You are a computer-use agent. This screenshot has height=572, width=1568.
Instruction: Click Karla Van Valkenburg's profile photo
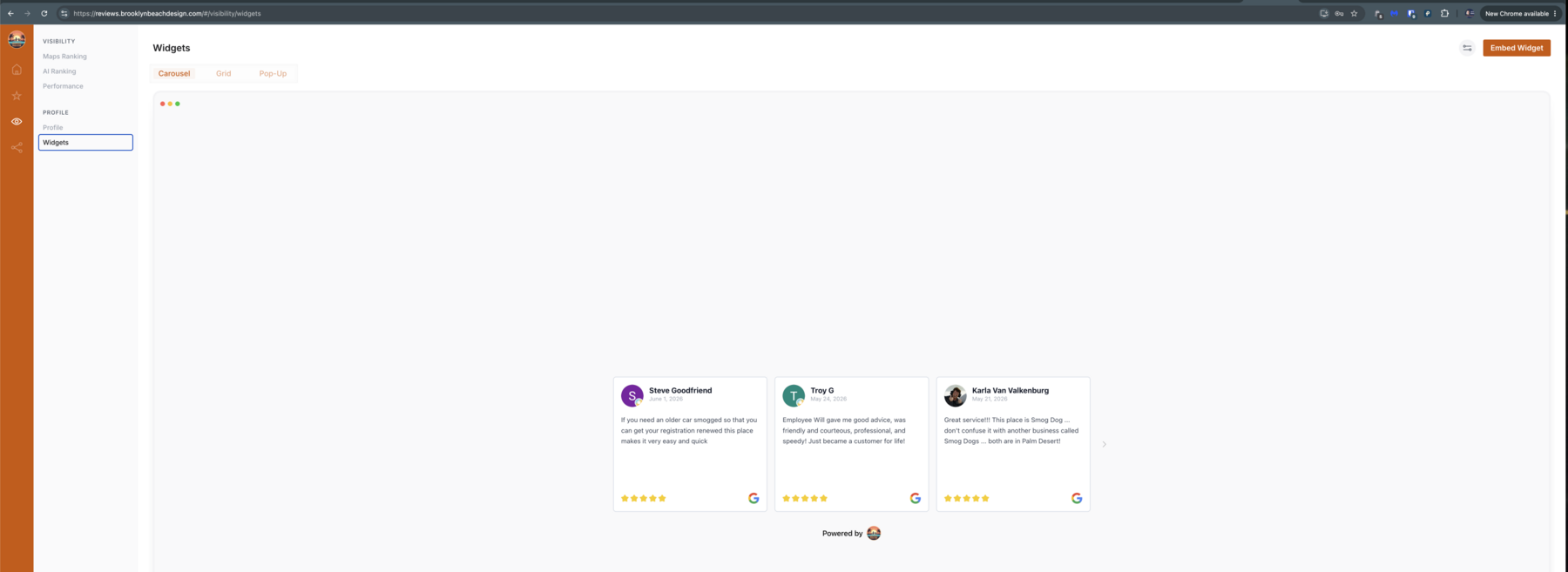pos(956,395)
